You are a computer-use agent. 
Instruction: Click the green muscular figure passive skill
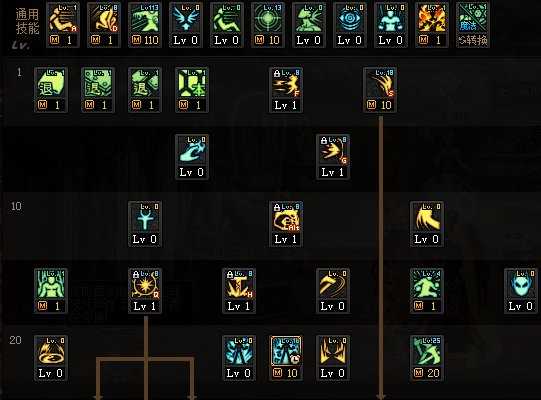click(x=51, y=284)
